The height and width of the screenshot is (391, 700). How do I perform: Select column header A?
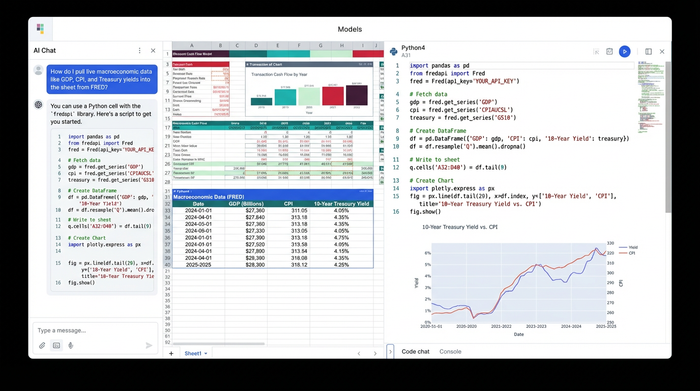point(192,46)
